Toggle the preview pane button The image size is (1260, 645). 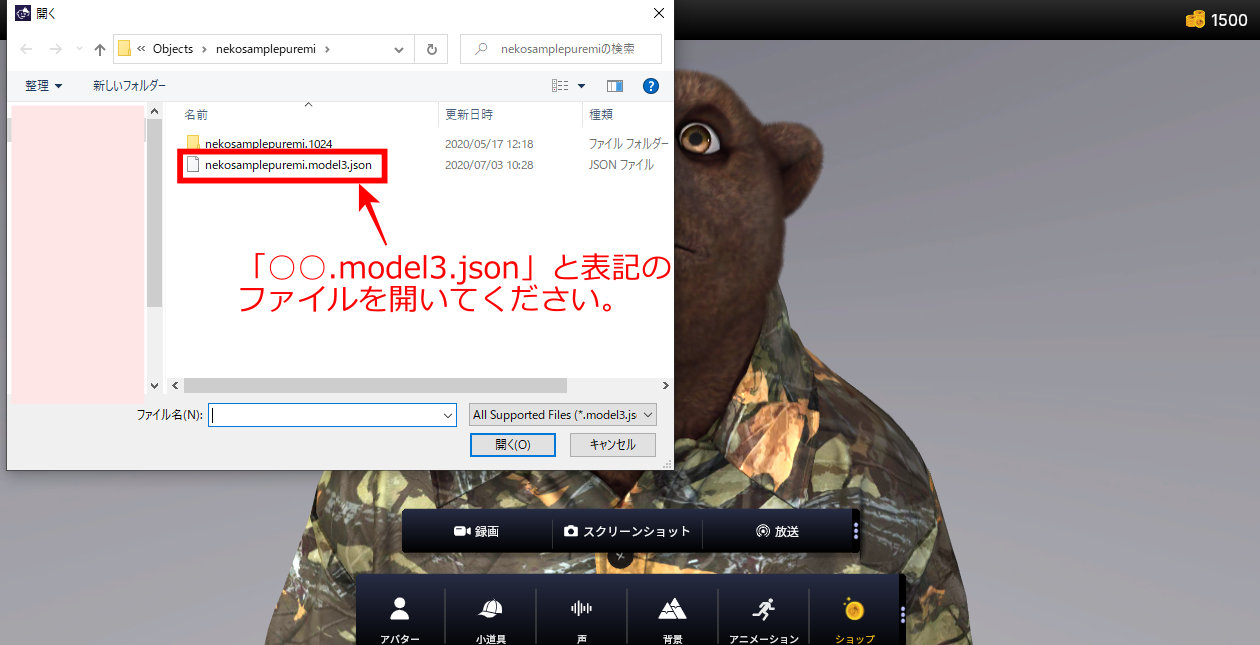615,86
